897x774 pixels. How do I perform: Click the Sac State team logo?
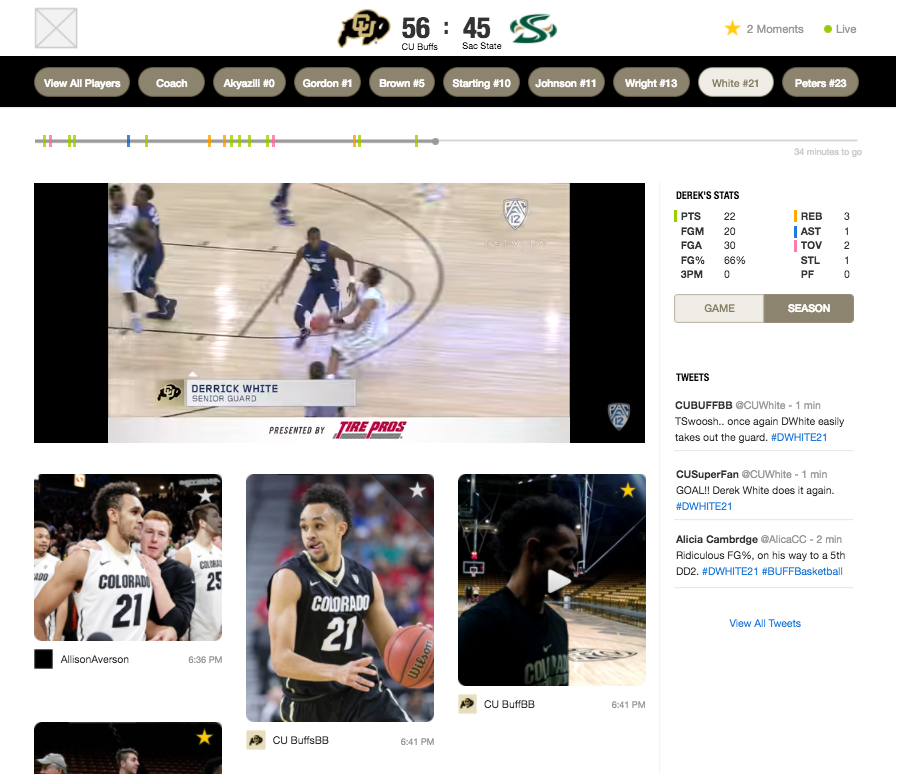pos(533,29)
